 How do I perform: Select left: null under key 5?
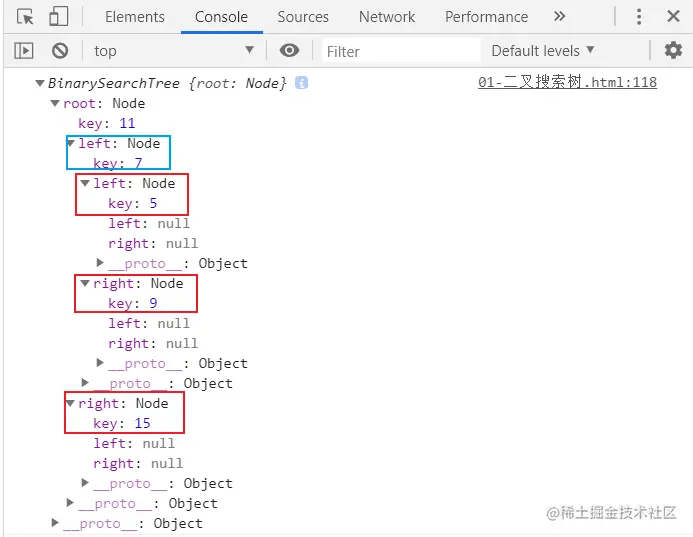click(149, 223)
